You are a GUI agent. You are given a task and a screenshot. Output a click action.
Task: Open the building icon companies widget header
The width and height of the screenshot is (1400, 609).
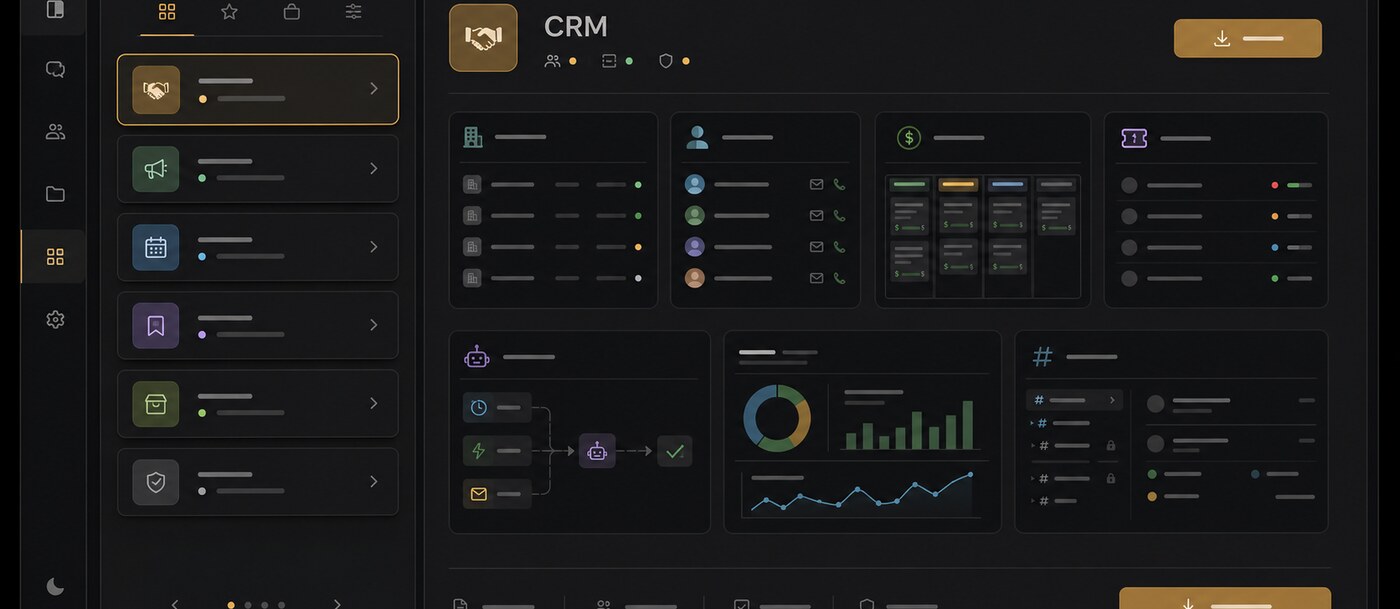[x=473, y=137]
